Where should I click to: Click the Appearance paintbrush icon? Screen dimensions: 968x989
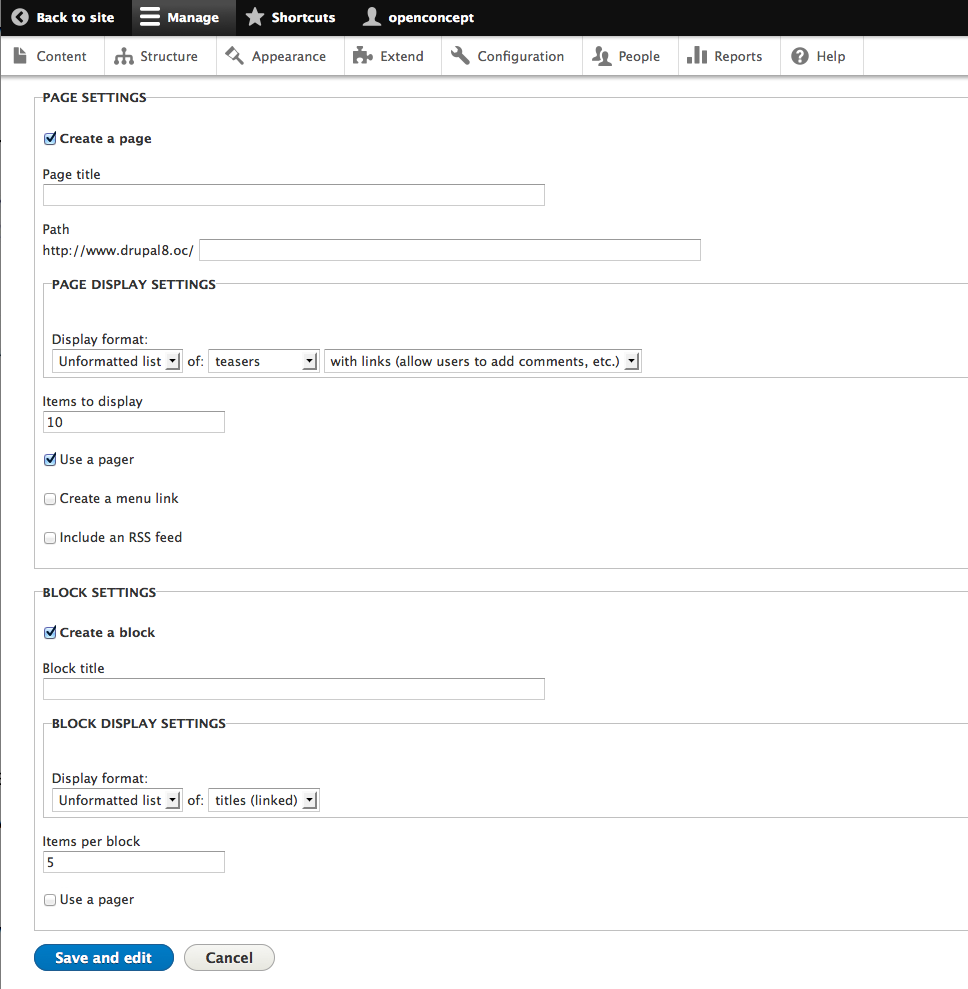pyautogui.click(x=235, y=56)
